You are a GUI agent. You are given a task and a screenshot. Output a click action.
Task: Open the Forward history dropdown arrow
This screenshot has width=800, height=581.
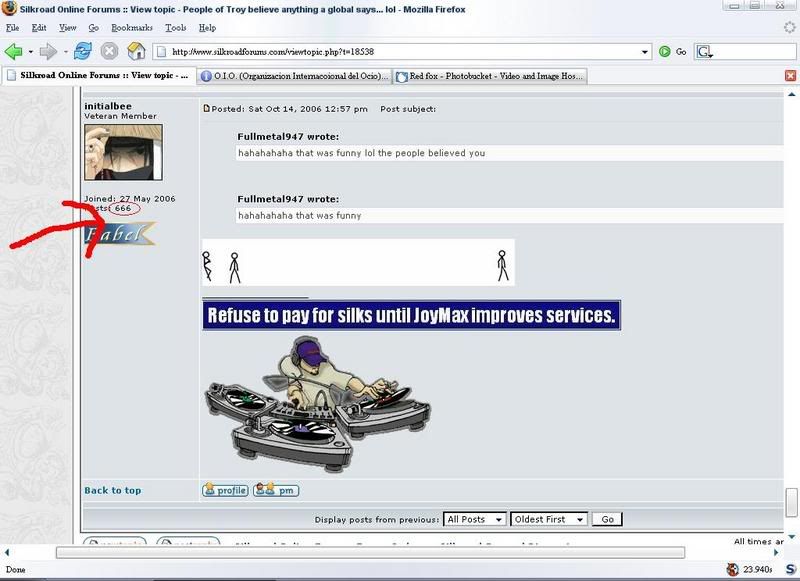pyautogui.click(x=65, y=52)
